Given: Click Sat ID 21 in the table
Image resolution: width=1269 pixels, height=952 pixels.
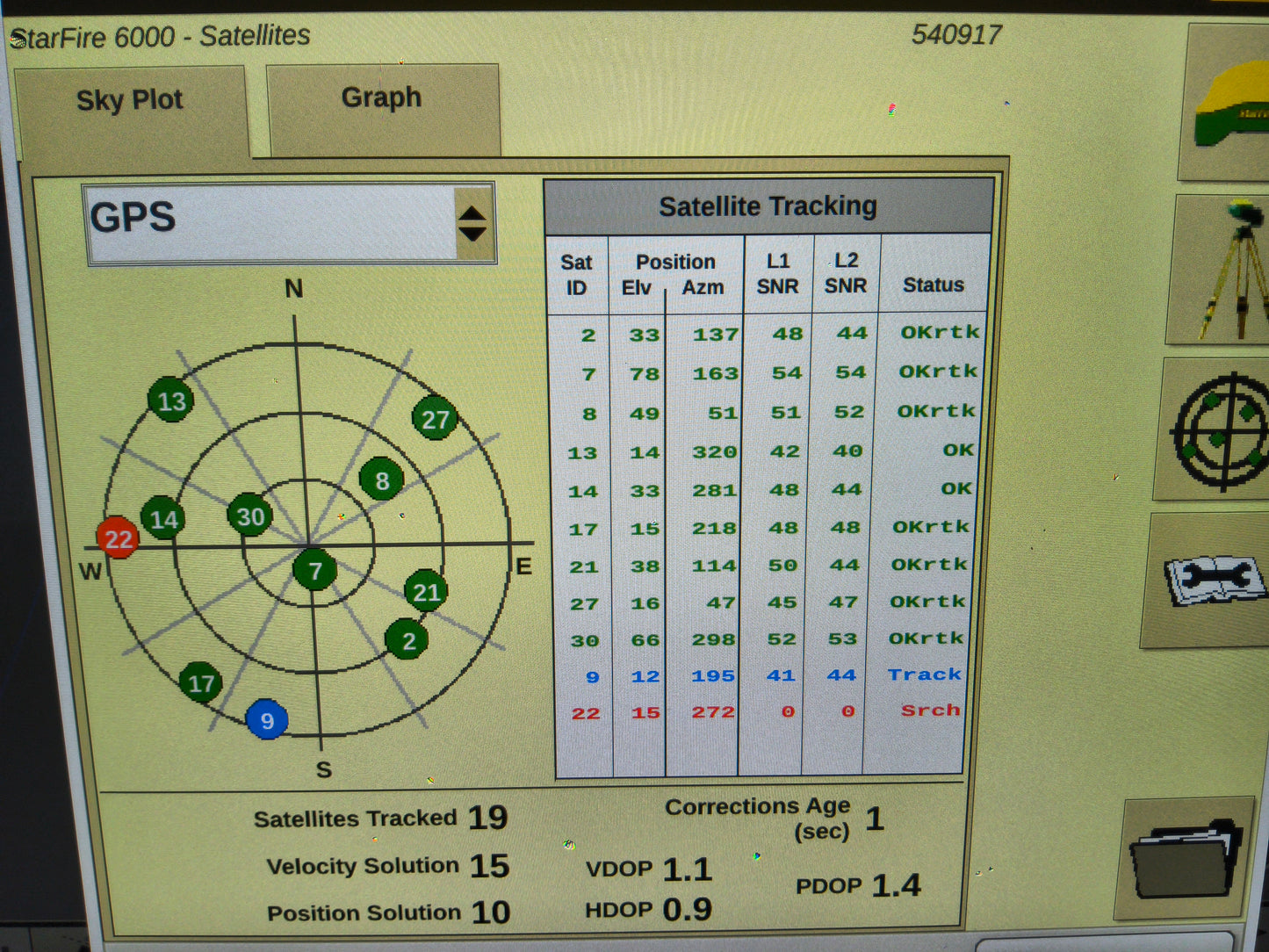Looking at the screenshot, I should 583,567.
